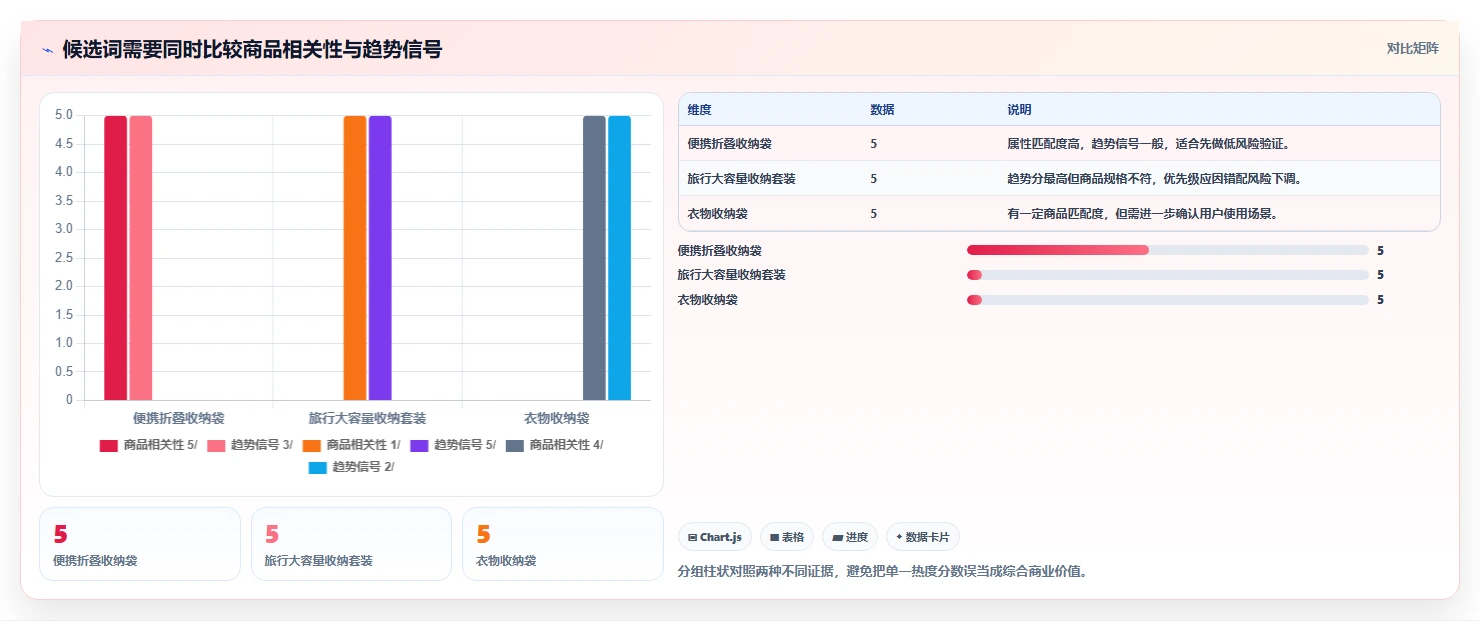
Task: Click the 旅行大容量收纳套装 x-axis label in chart
Action: [x=367, y=418]
